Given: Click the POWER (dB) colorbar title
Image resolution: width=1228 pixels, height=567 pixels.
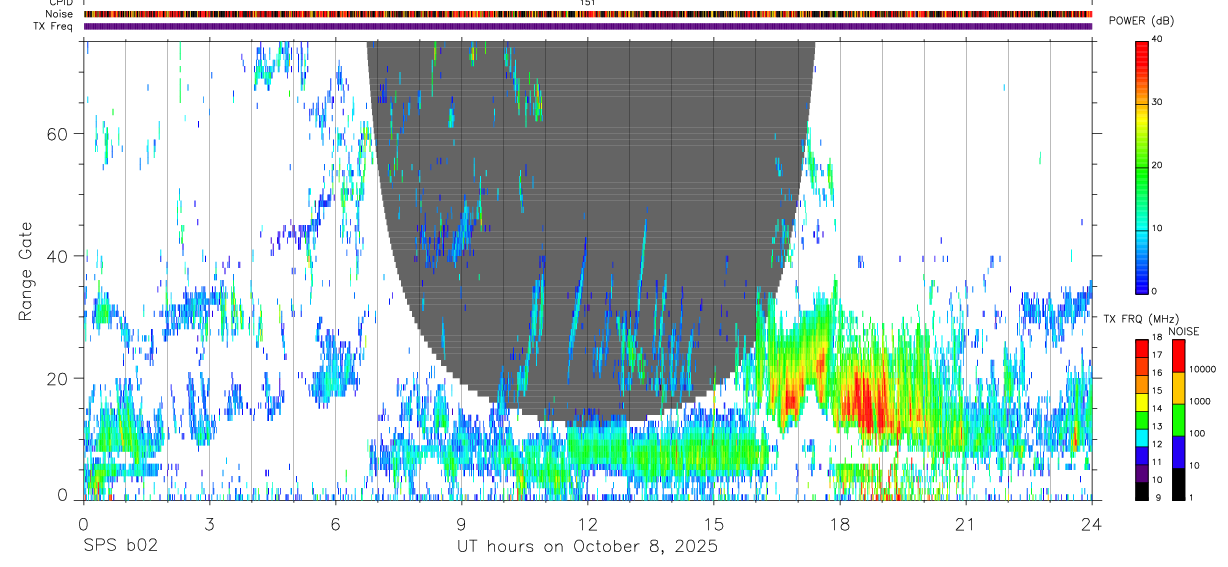Looking at the screenshot, I should (x=1141, y=21).
